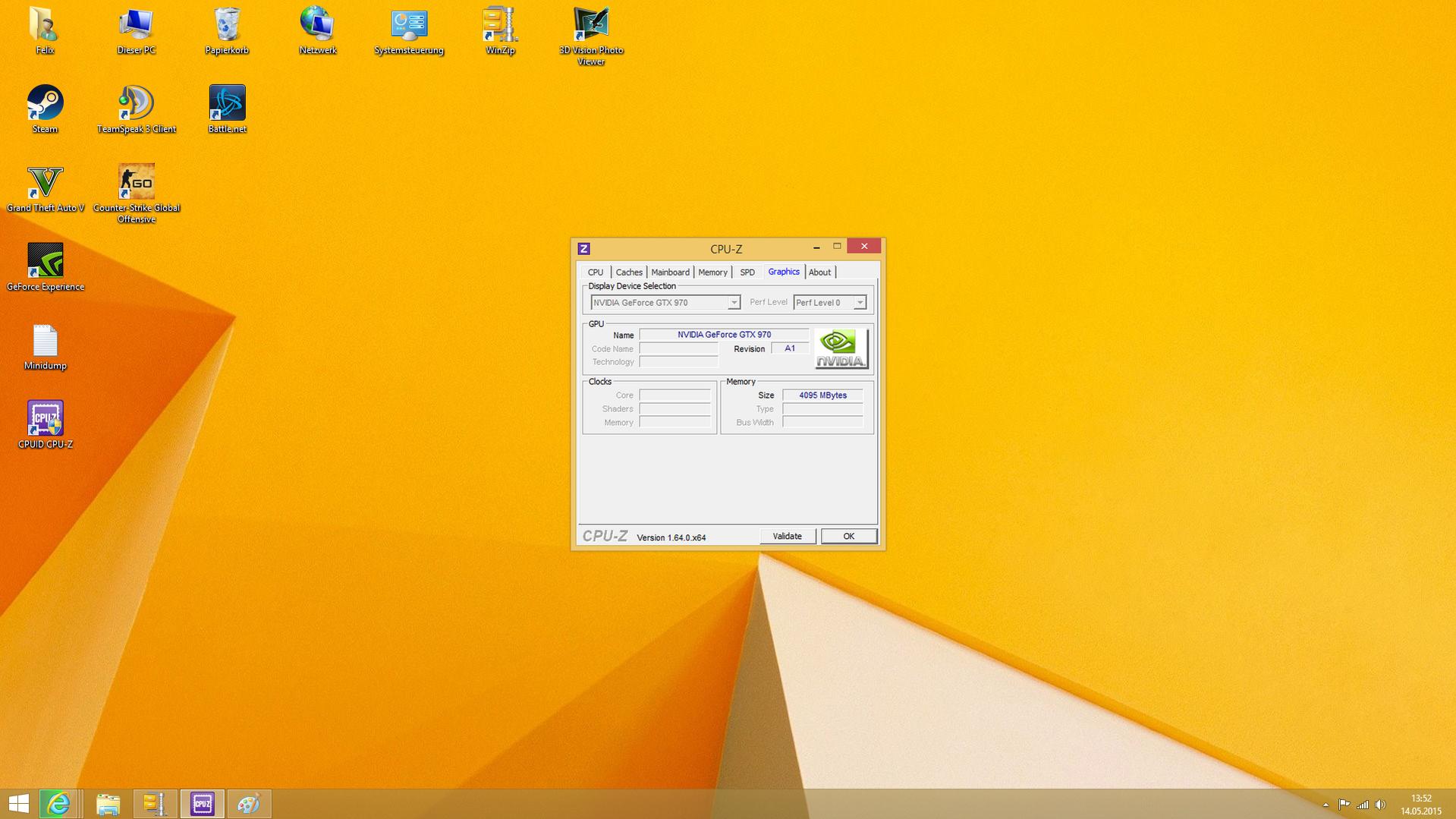Click the Revision A1 field
The image size is (1456, 819).
[790, 348]
